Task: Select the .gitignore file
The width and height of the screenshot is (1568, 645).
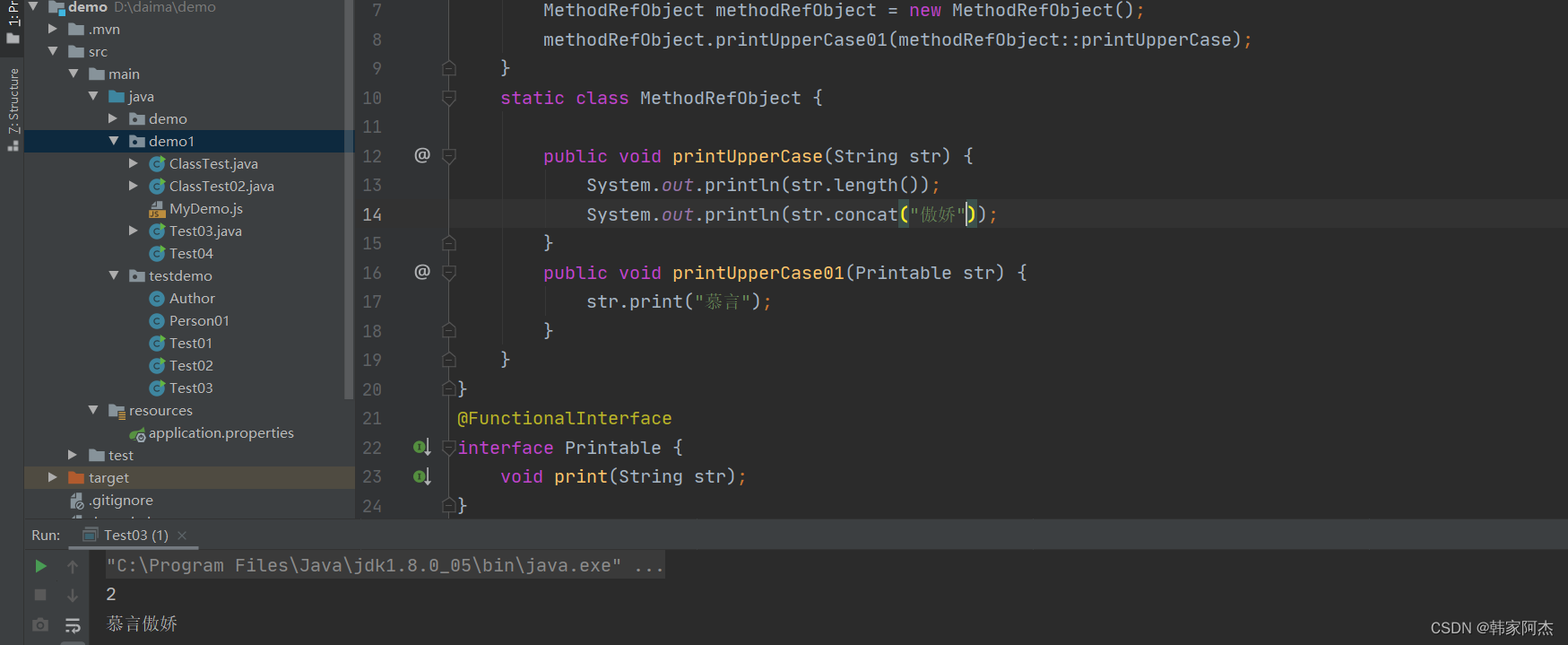Action: click(x=120, y=500)
